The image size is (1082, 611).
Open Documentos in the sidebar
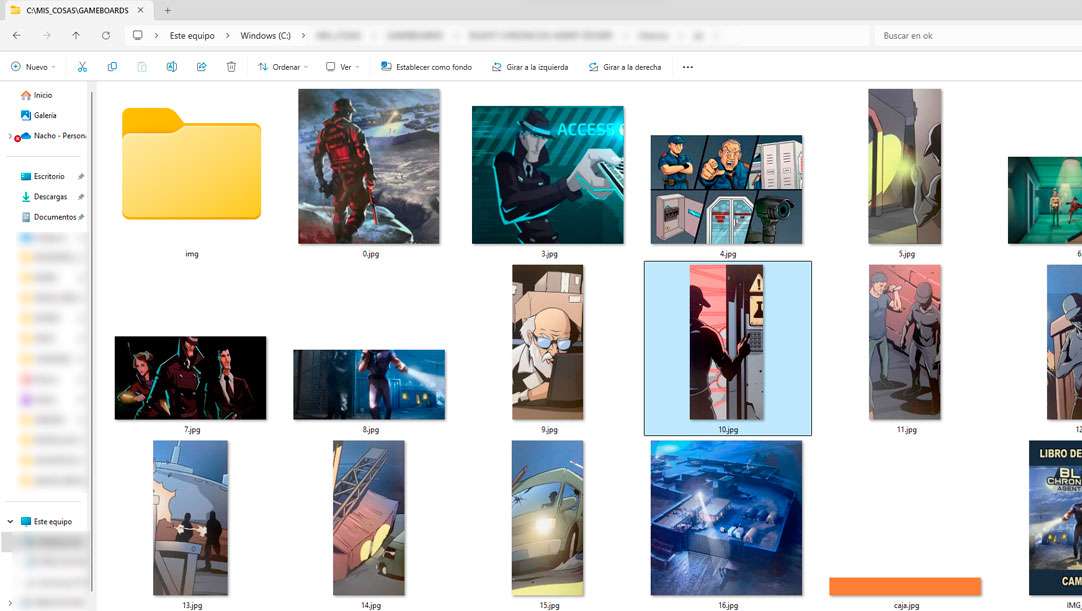pos(55,217)
